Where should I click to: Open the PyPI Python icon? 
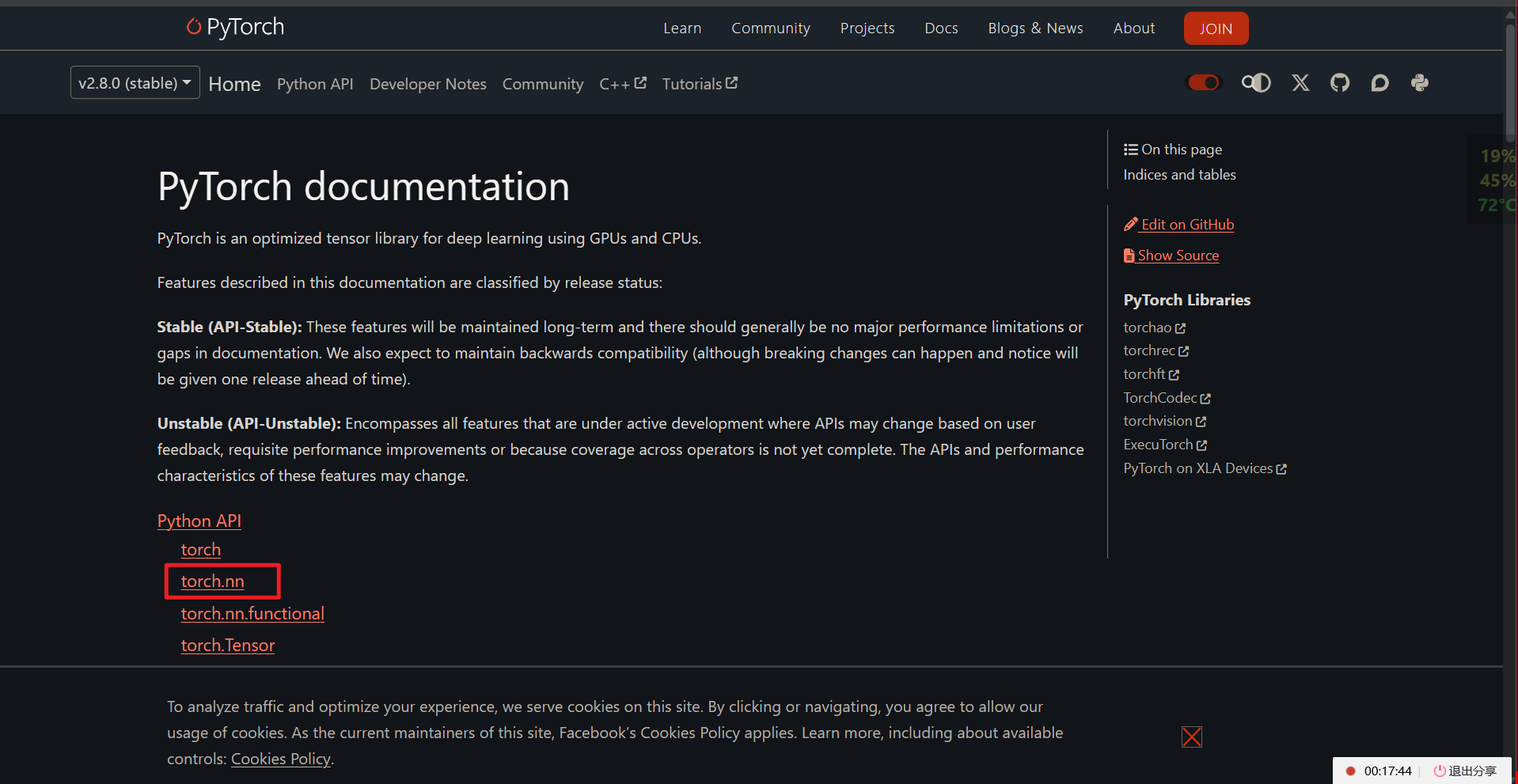(1420, 82)
